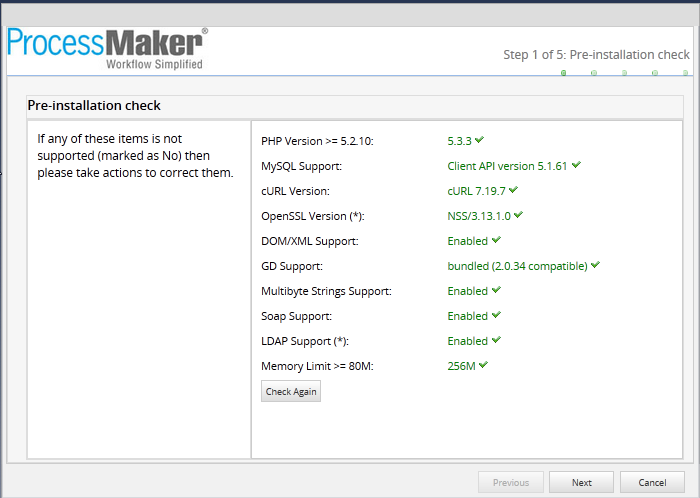
Task: Click the LDAP Support green checkmark
Action: pyautogui.click(x=496, y=340)
